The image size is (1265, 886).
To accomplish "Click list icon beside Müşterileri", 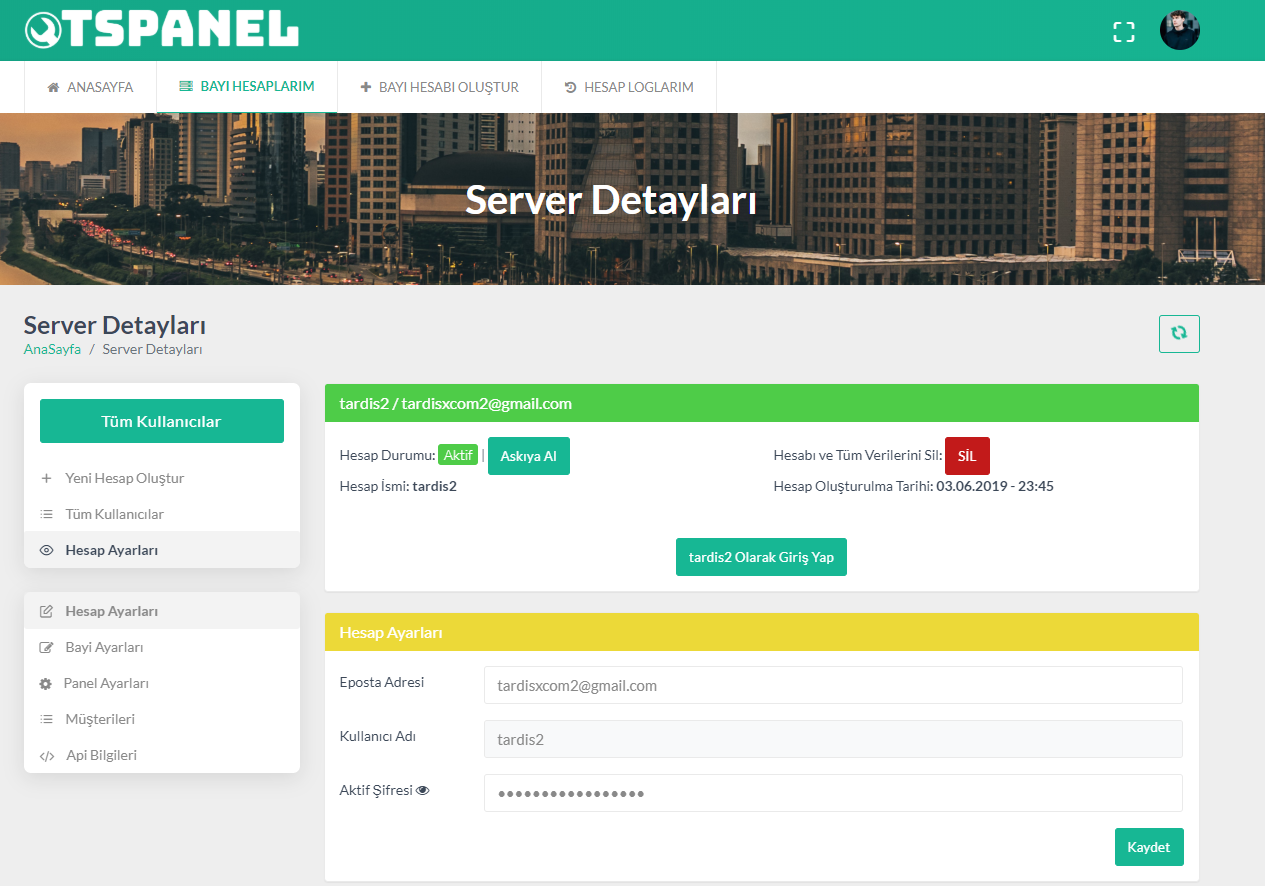I will (46, 719).
